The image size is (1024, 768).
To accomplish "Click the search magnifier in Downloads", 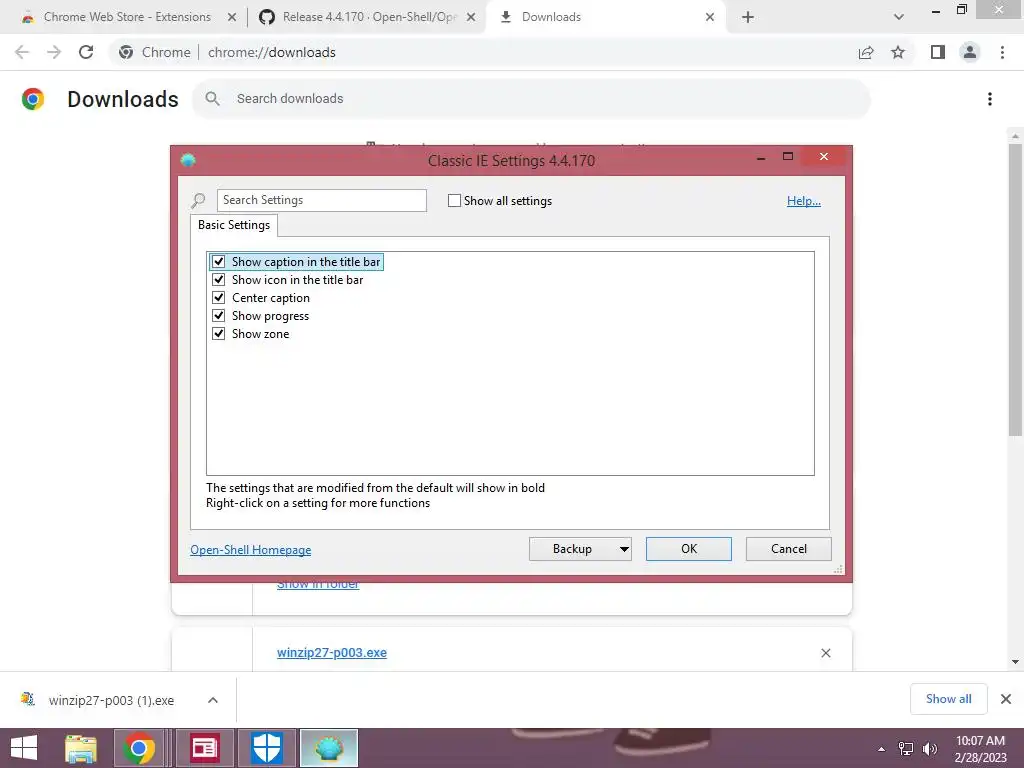I will 212,99.
